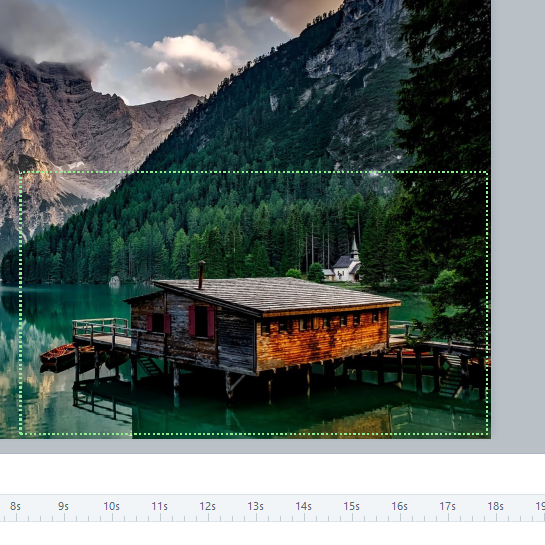The width and height of the screenshot is (545, 545).
Task: Move playhead to the 11s ruler mark
Action: pos(159,506)
